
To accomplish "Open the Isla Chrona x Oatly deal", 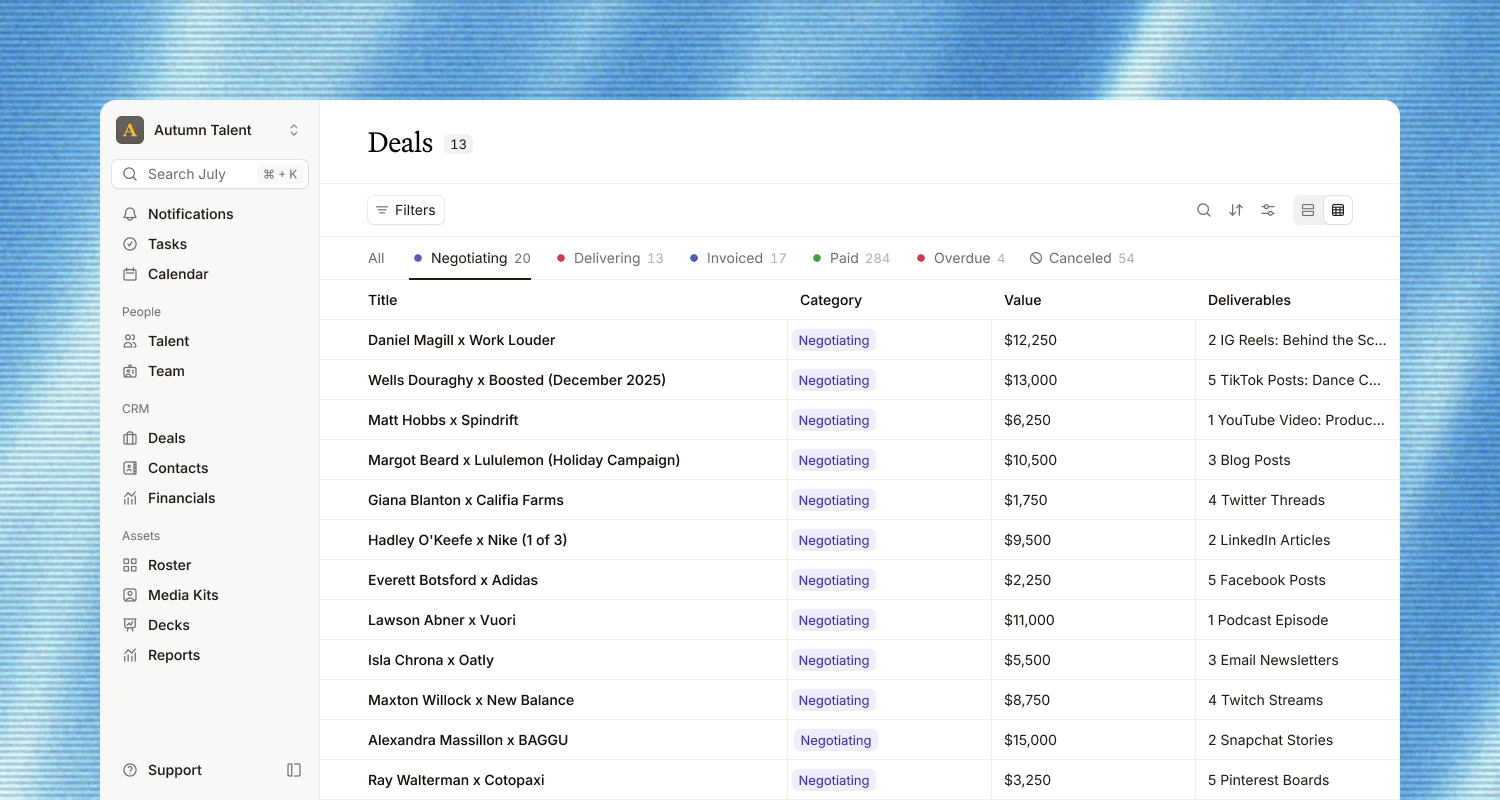I will pos(431,660).
